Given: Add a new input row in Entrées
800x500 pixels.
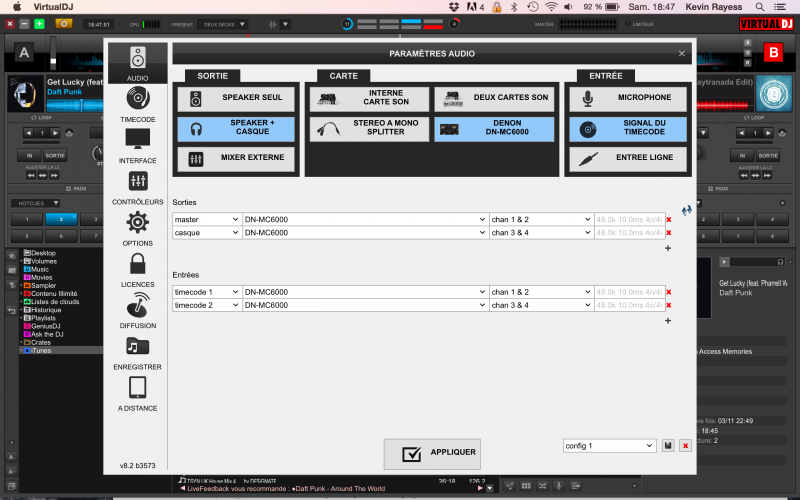Looking at the screenshot, I should (x=668, y=321).
